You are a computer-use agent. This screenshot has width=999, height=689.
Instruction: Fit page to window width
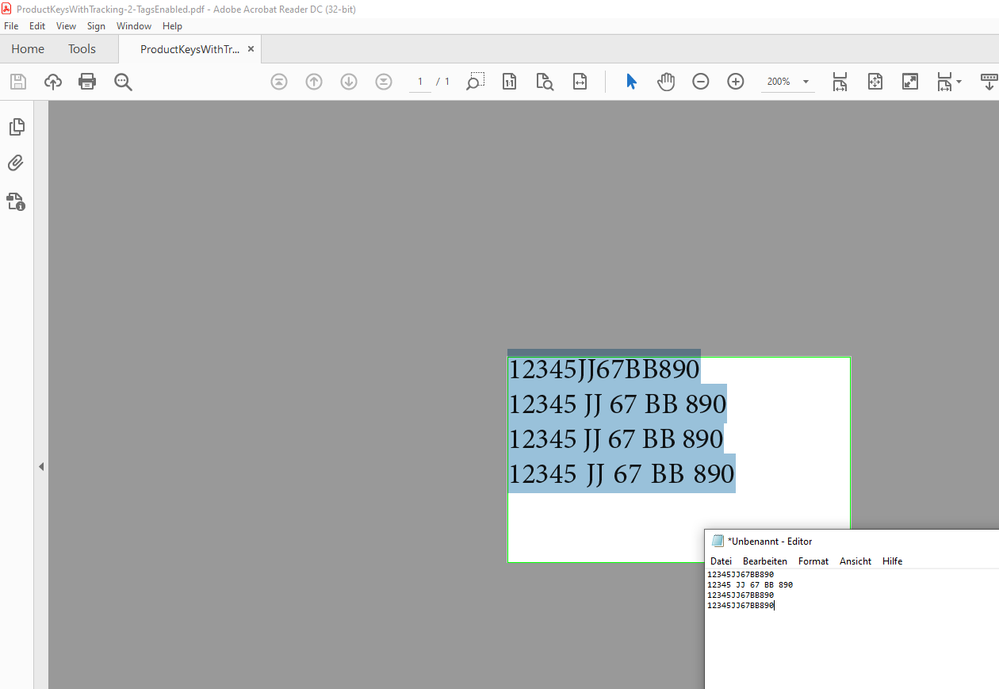(x=840, y=81)
